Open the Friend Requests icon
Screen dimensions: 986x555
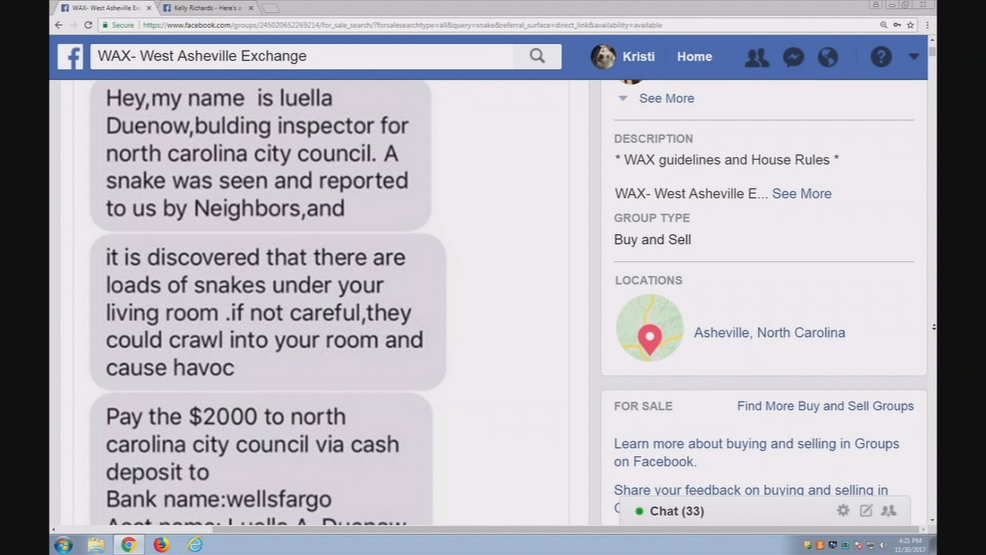[756, 57]
